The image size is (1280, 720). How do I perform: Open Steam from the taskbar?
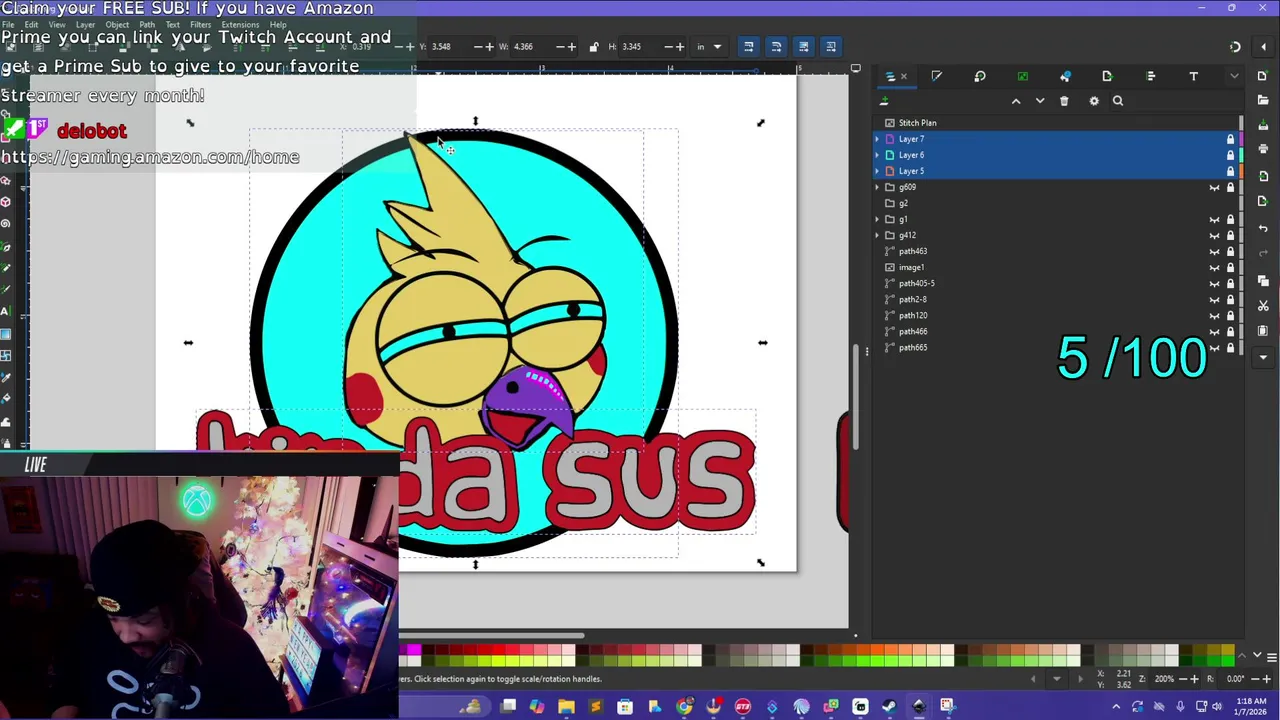pyautogui.click(x=888, y=707)
